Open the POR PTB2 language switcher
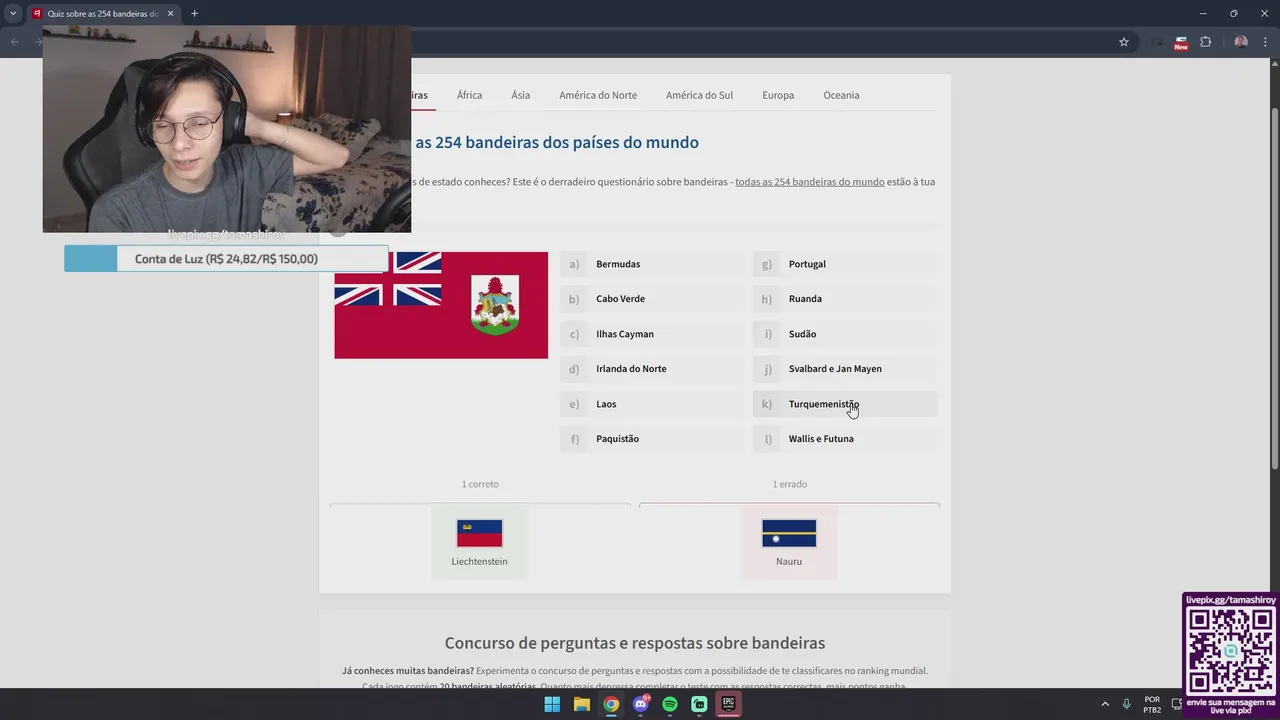The height and width of the screenshot is (720, 1280). [1152, 704]
